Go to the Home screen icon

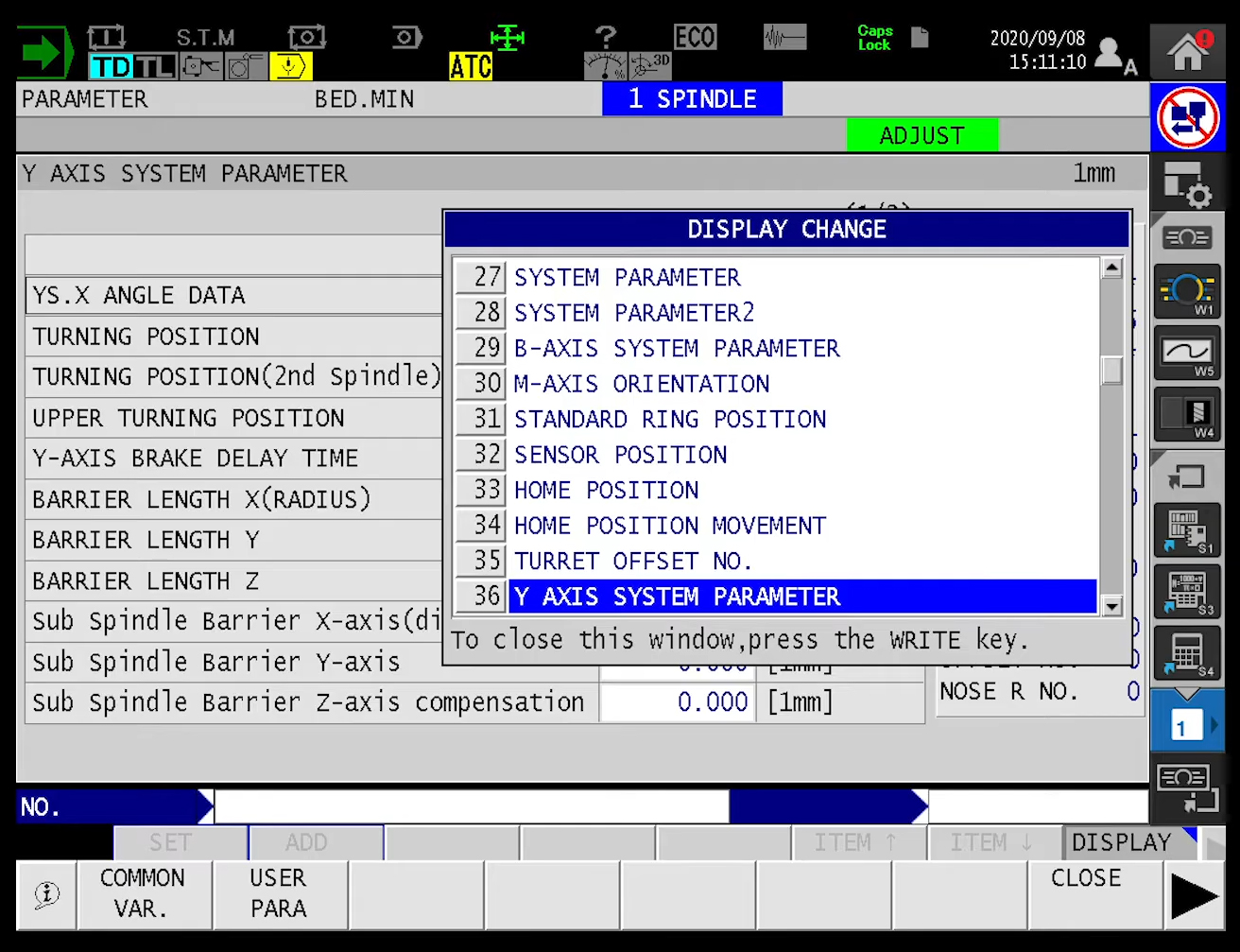[1188, 52]
